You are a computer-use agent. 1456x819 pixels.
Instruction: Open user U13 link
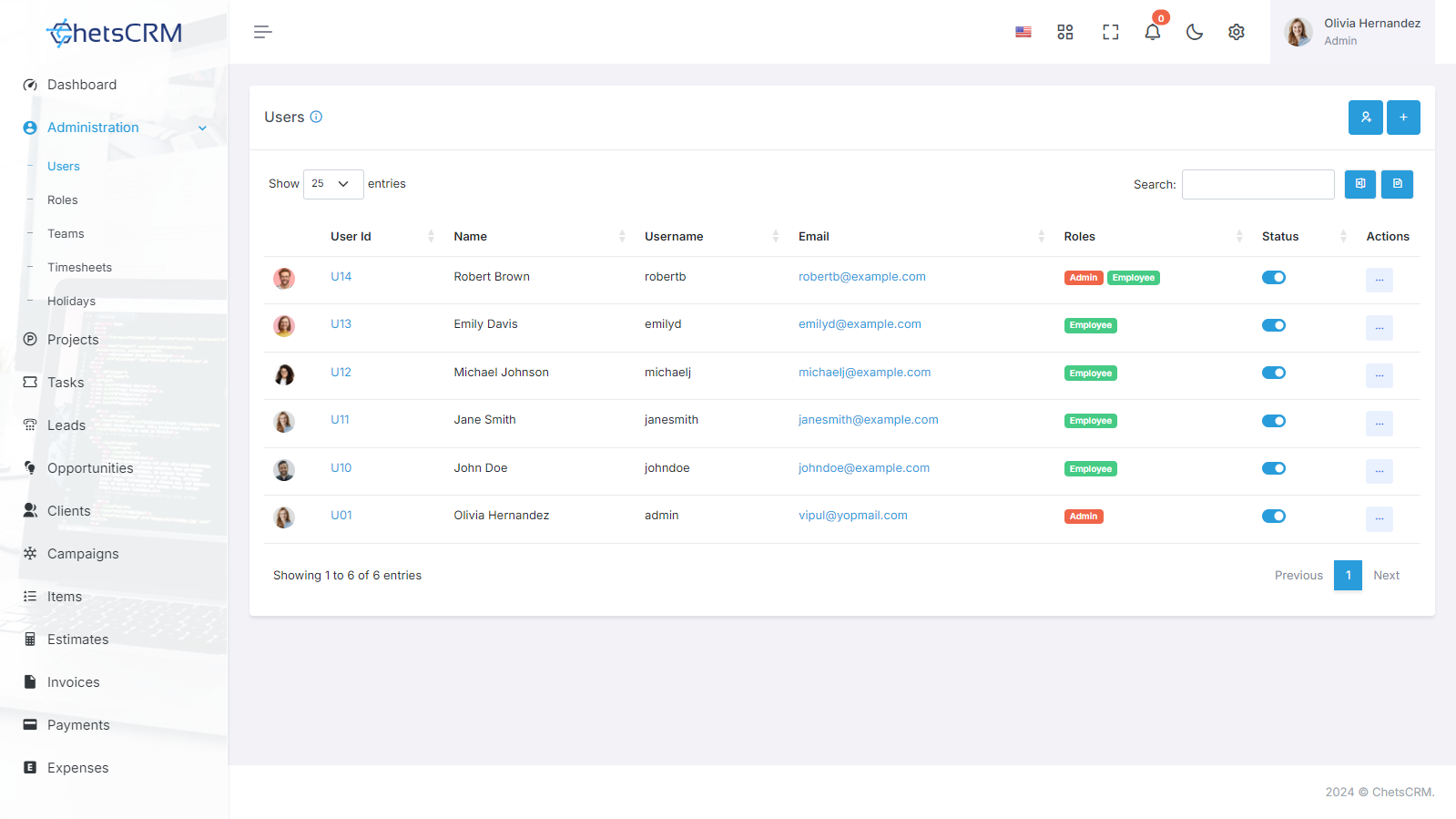point(341,324)
